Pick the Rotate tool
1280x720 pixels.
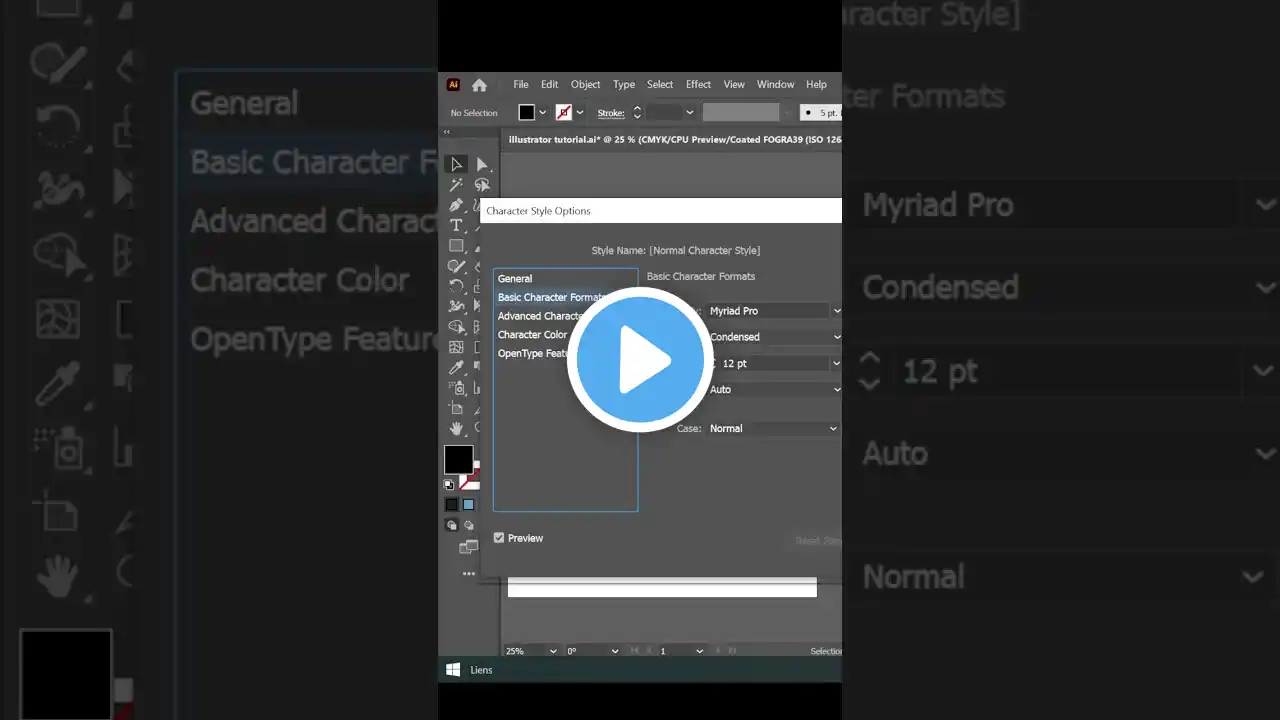[456, 286]
